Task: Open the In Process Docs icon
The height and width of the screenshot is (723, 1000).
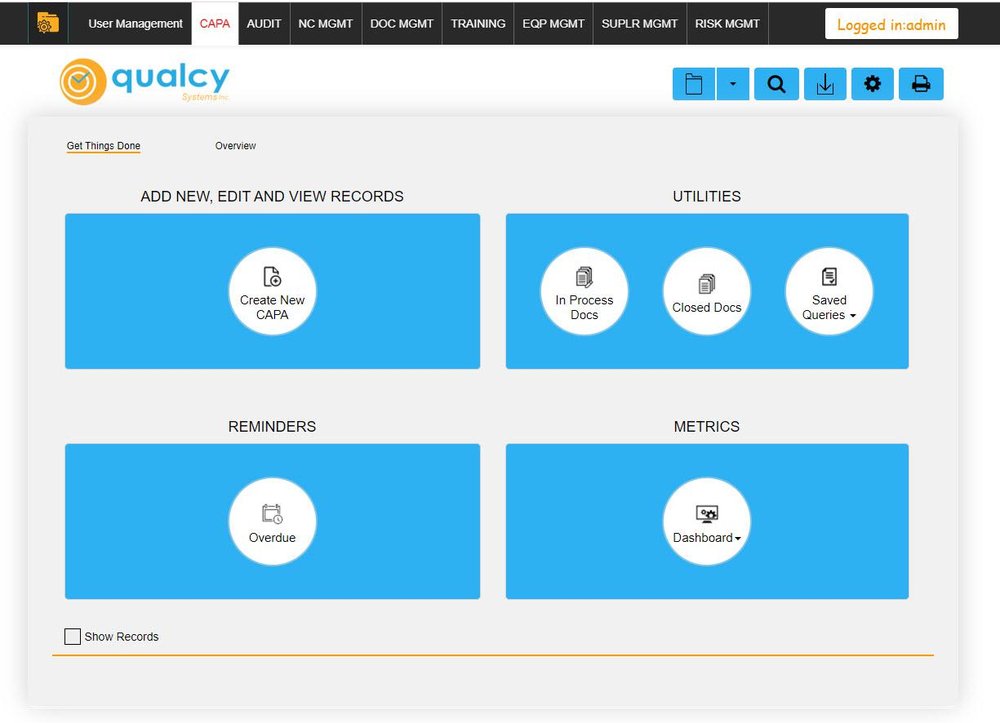Action: coord(584,290)
